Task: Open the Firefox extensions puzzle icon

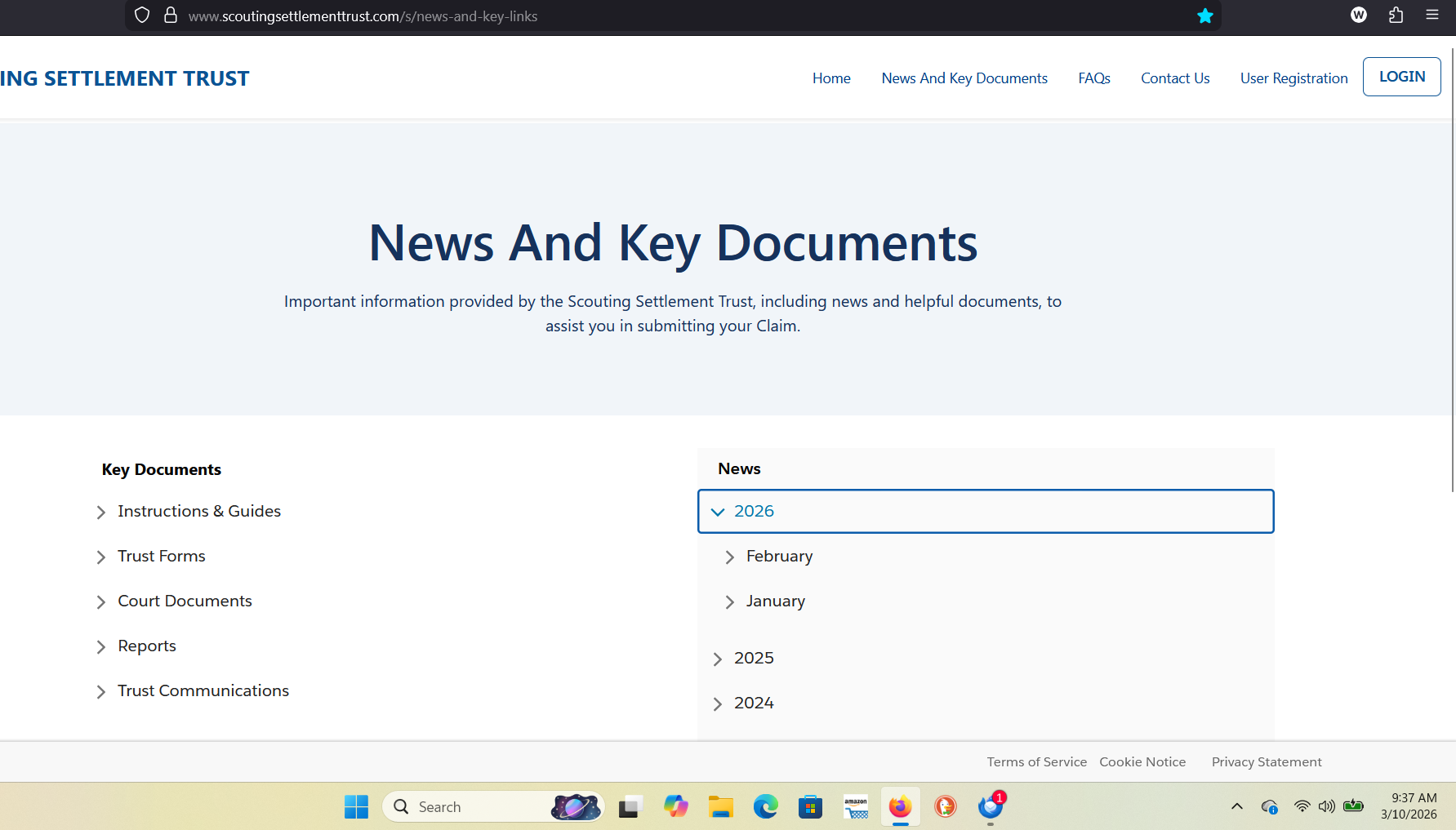Action: tap(1396, 15)
